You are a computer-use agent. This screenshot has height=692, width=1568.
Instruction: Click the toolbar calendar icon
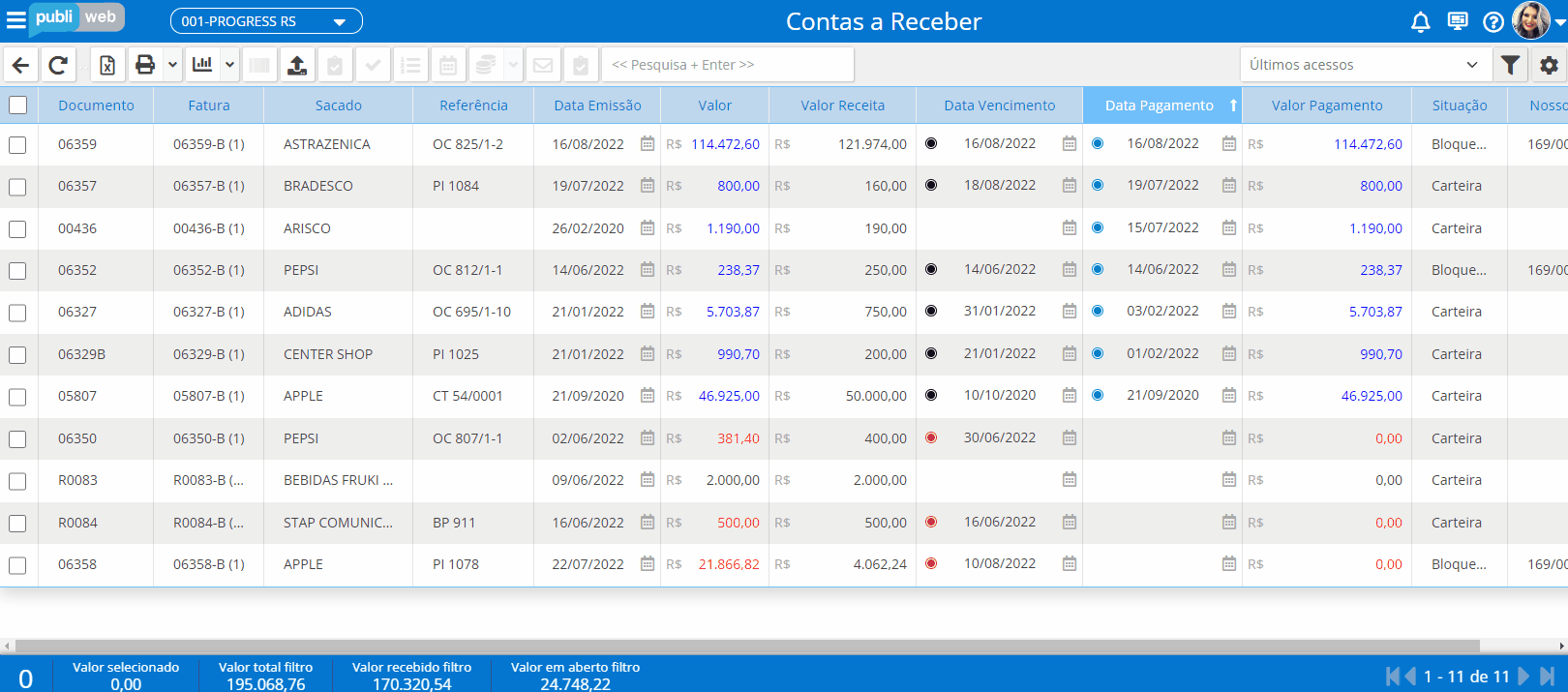pos(448,65)
